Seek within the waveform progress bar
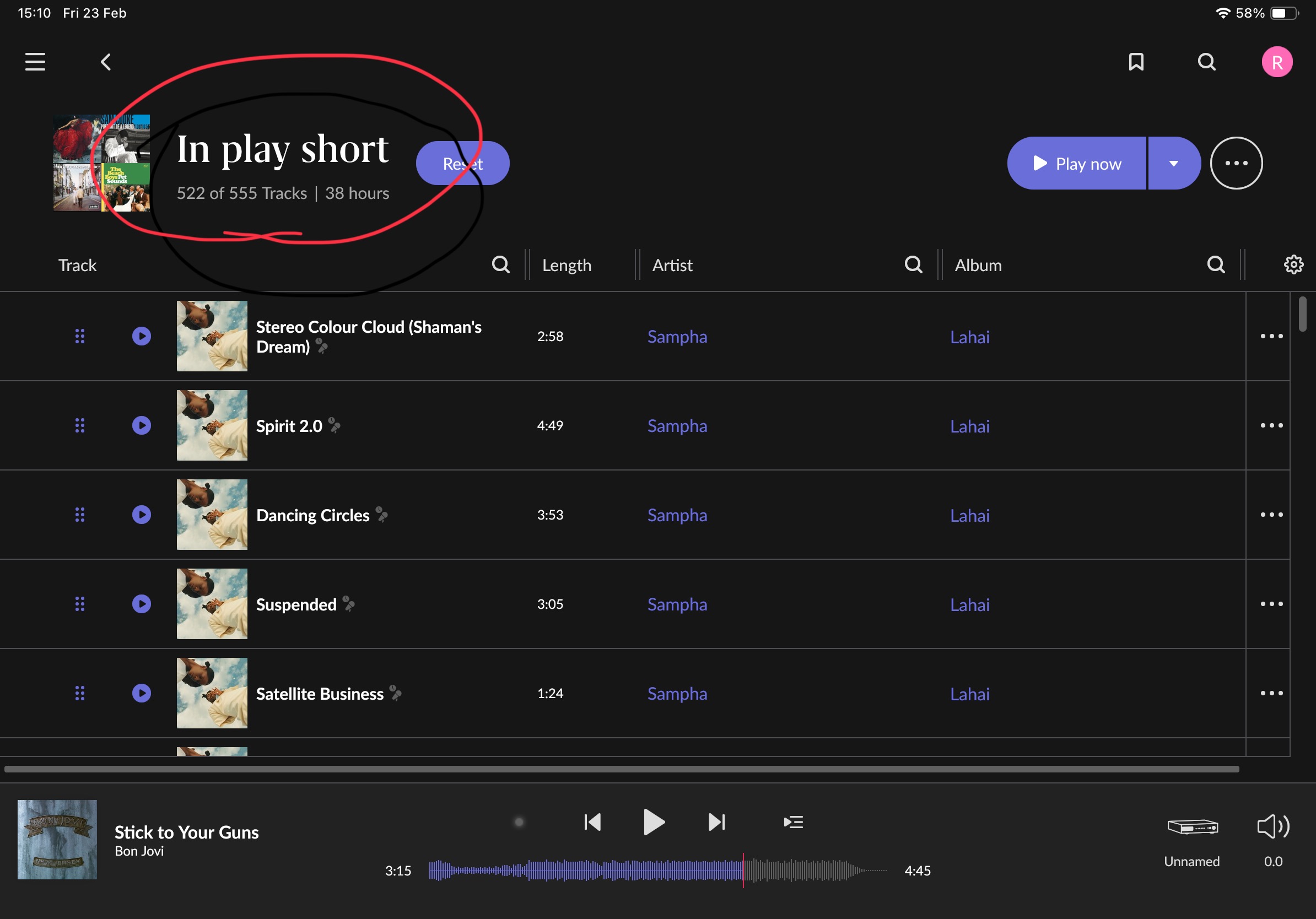This screenshot has height=919, width=1316. click(x=654, y=871)
